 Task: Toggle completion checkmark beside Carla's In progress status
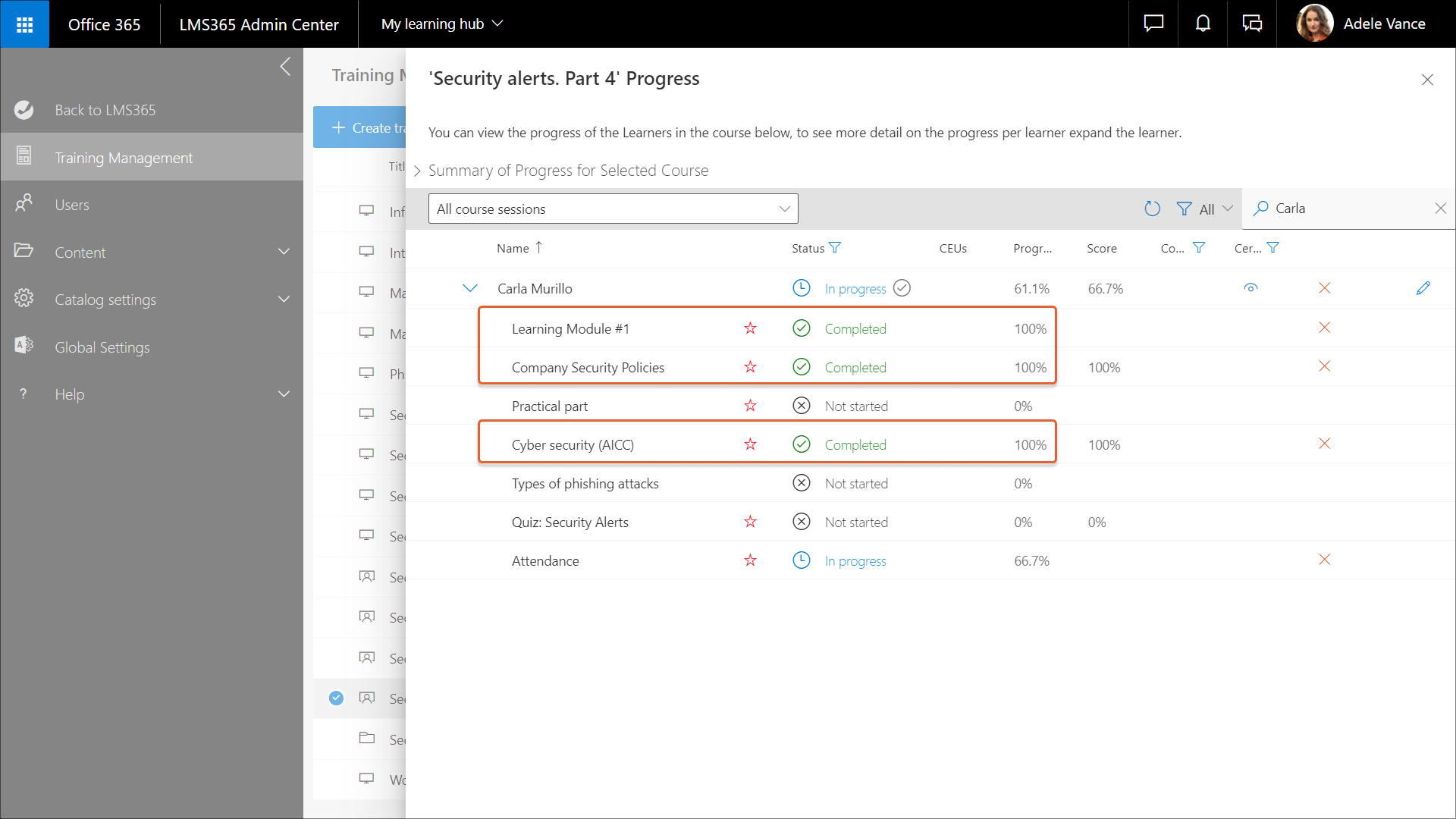pos(902,288)
